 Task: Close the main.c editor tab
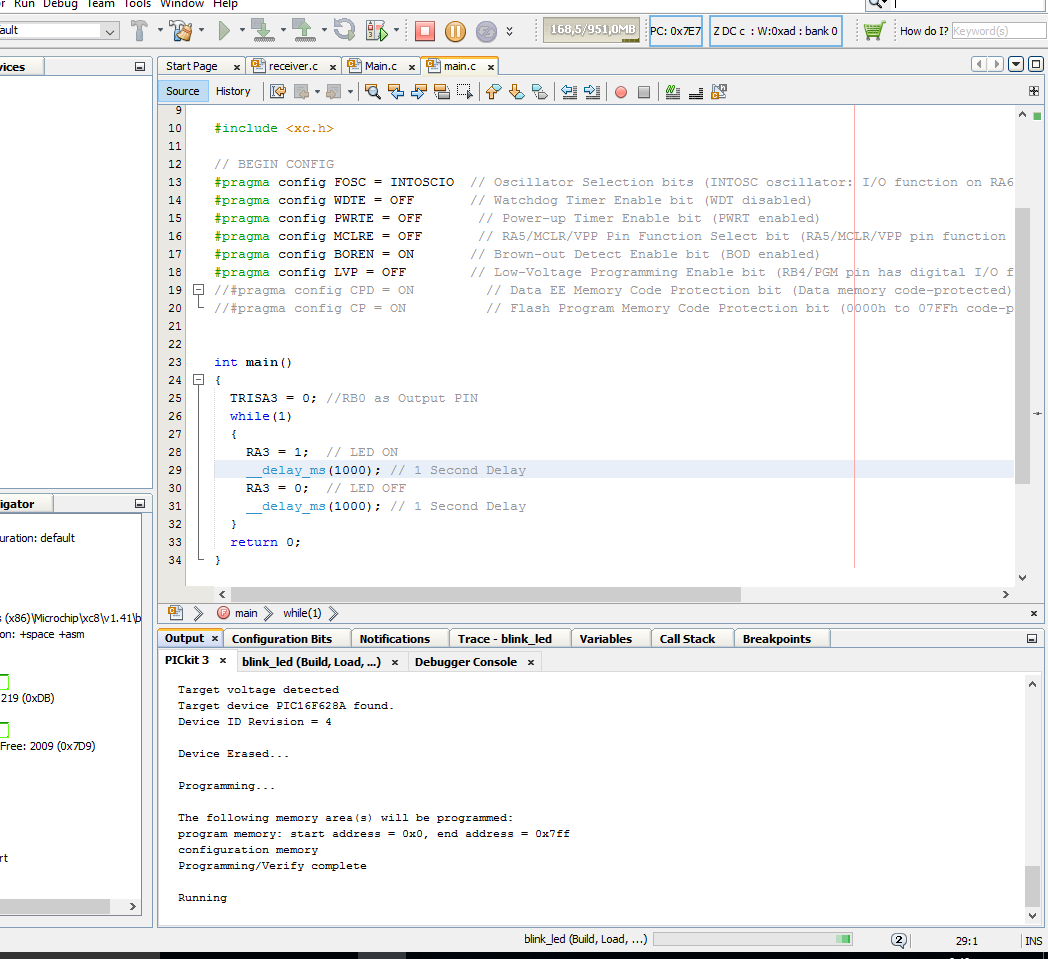click(x=491, y=67)
